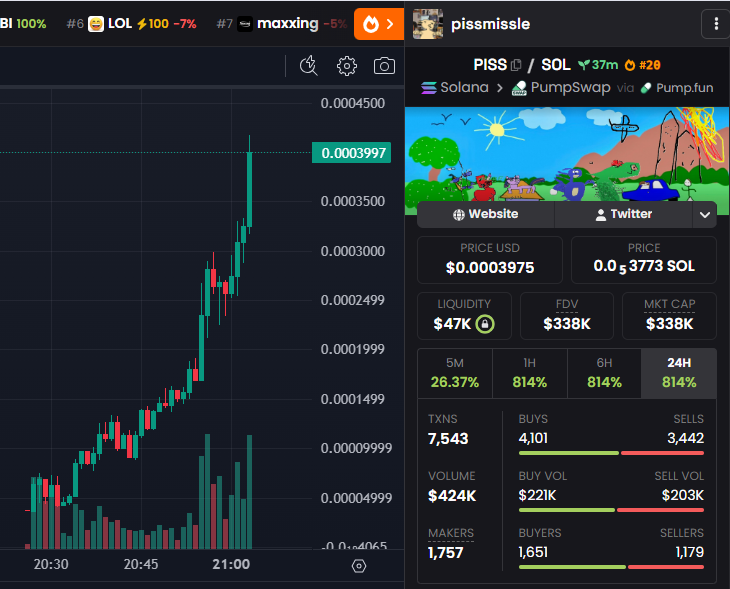This screenshot has height=589, width=730.
Task: Click the current price label 0.0003997
Action: click(351, 153)
